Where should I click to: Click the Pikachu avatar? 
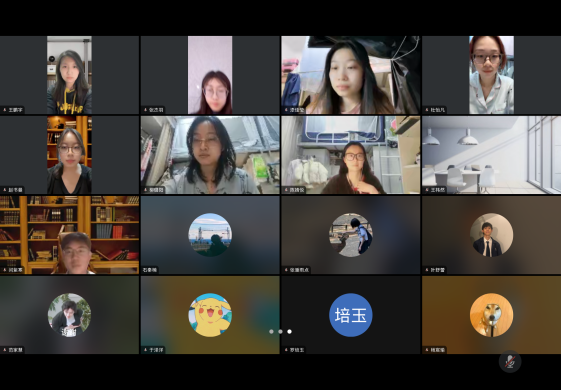(210, 315)
